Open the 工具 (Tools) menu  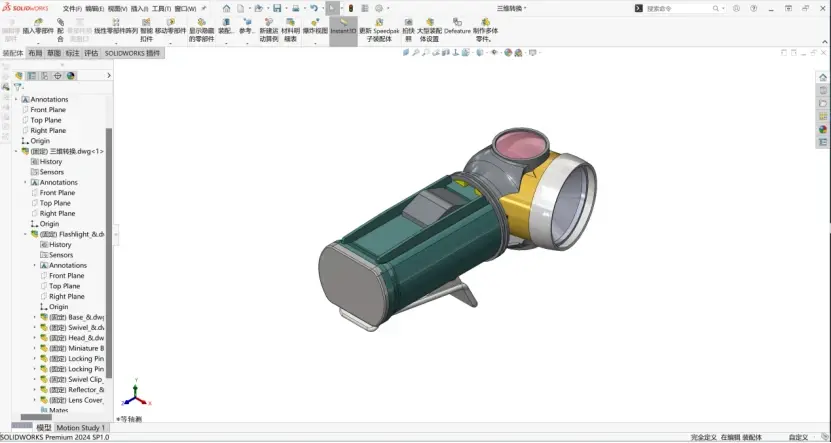pyautogui.click(x=161, y=8)
